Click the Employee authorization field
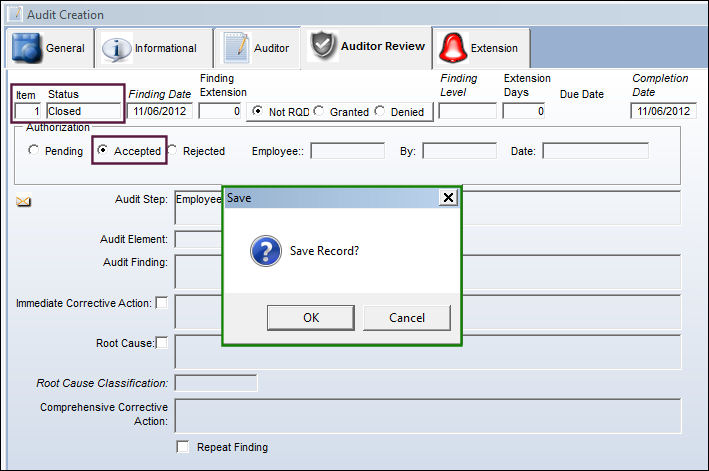709x471 pixels. 348,151
